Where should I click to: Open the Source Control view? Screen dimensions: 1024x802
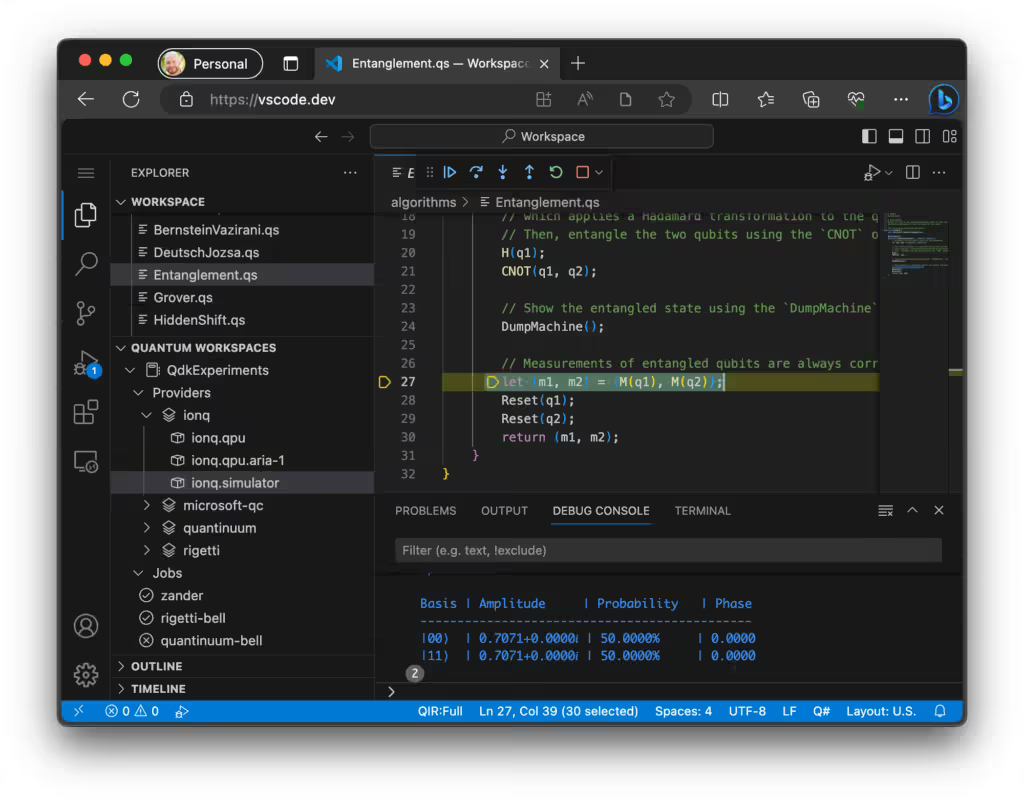86,313
